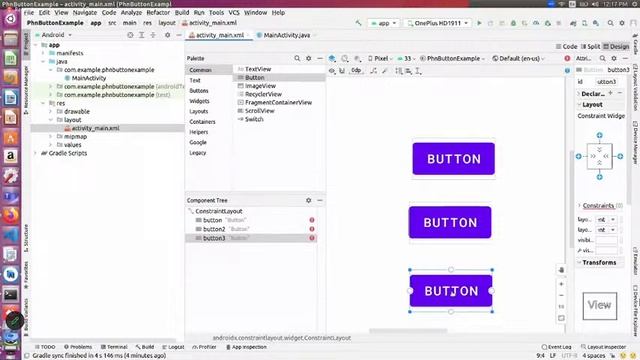Toggle the night mode icon in the design toolbar

tap(358, 58)
